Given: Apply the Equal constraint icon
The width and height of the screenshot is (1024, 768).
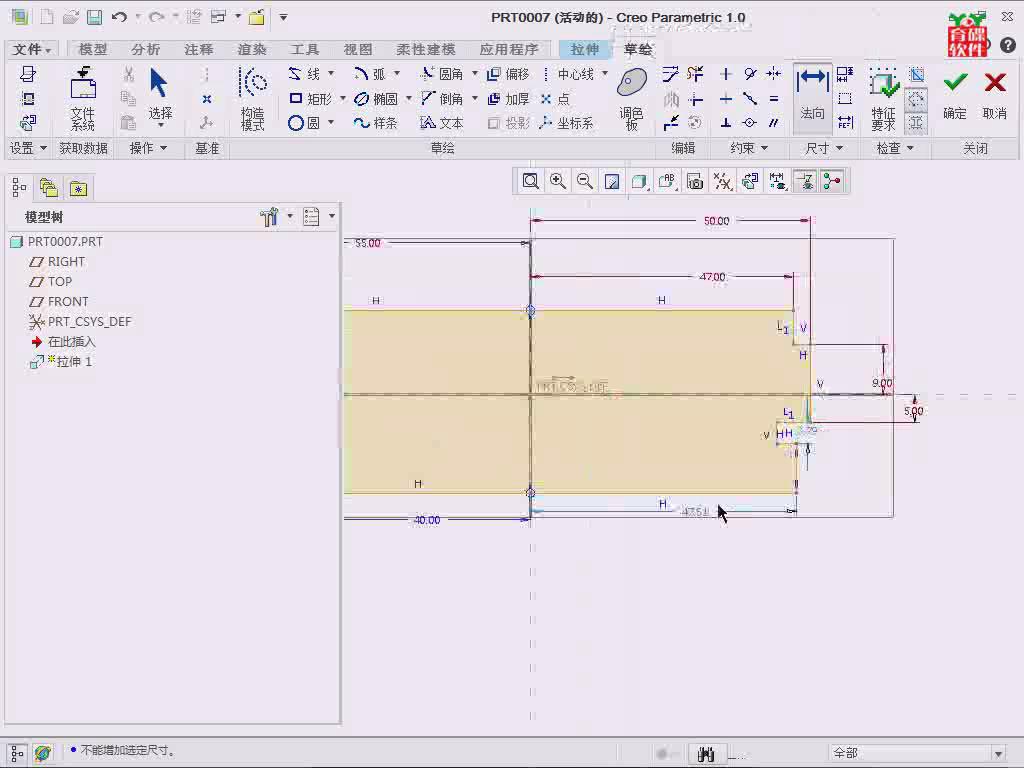Looking at the screenshot, I should click(x=774, y=99).
